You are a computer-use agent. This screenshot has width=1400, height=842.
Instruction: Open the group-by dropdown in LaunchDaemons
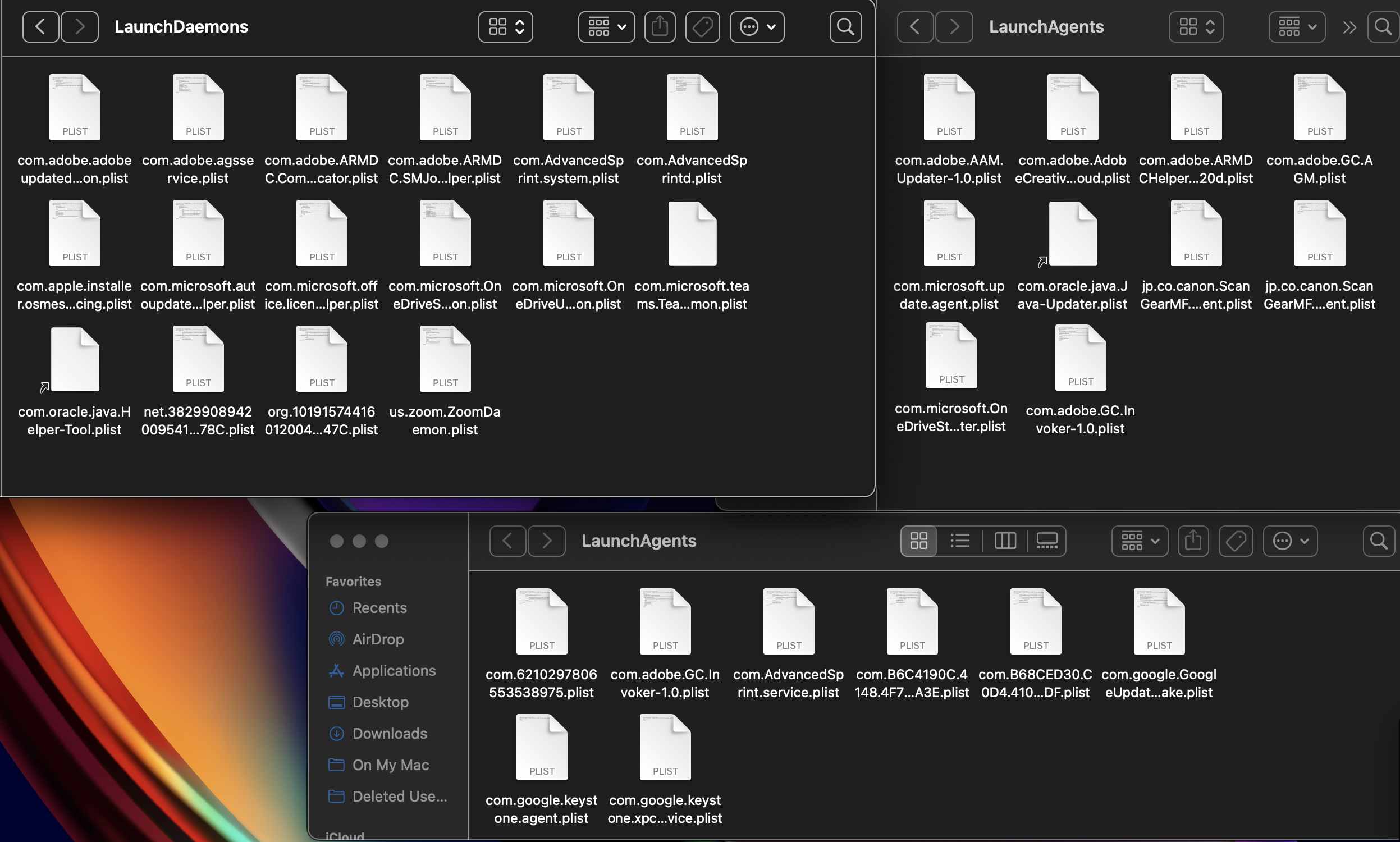(x=606, y=27)
